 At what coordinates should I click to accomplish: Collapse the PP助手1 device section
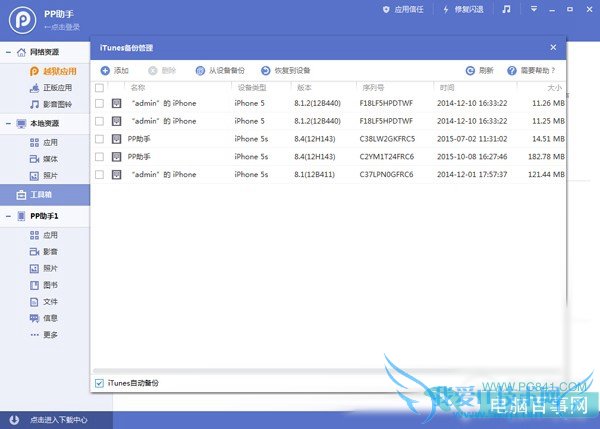pyautogui.click(x=8, y=216)
